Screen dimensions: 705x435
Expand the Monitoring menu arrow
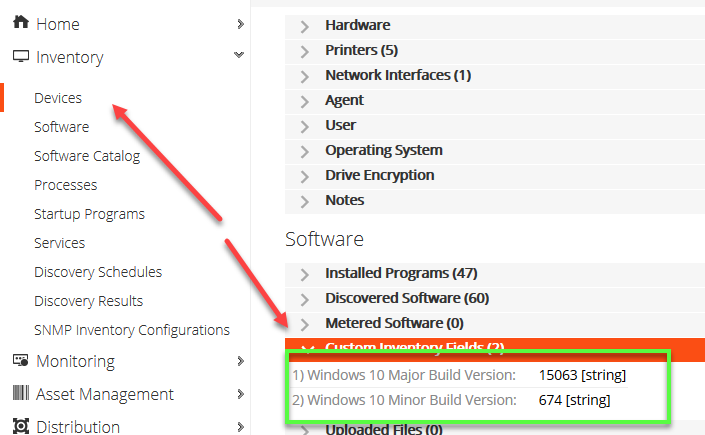point(240,361)
